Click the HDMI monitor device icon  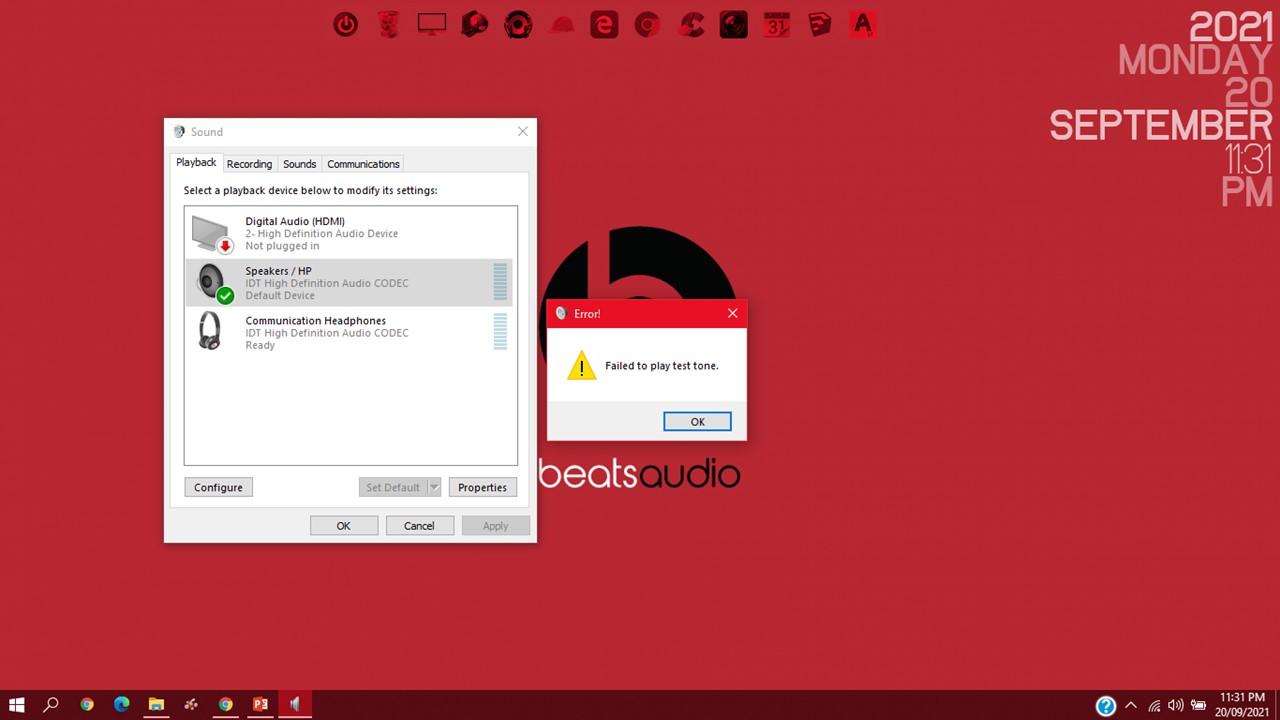click(x=212, y=234)
